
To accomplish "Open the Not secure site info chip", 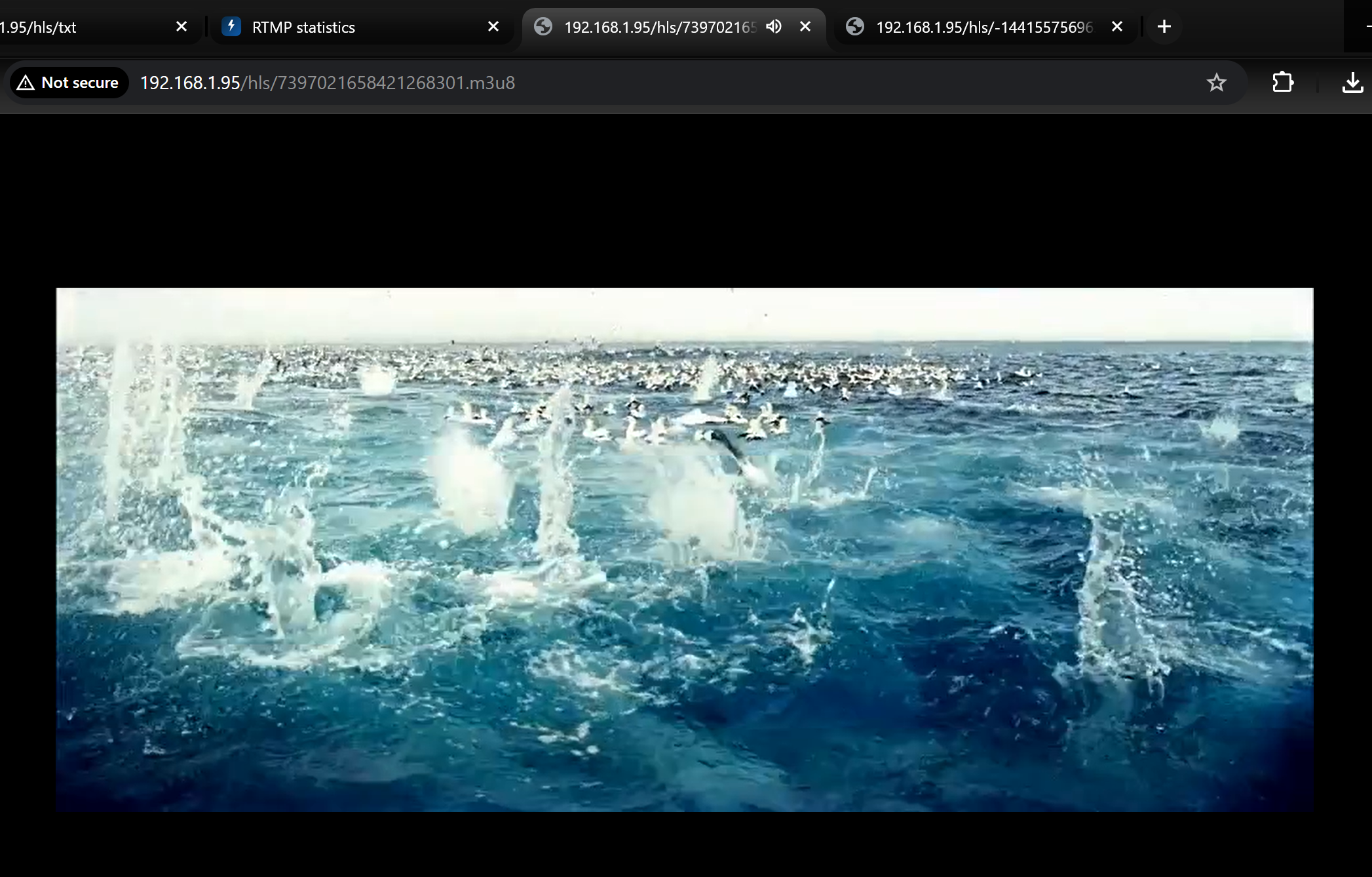I will coord(69,83).
